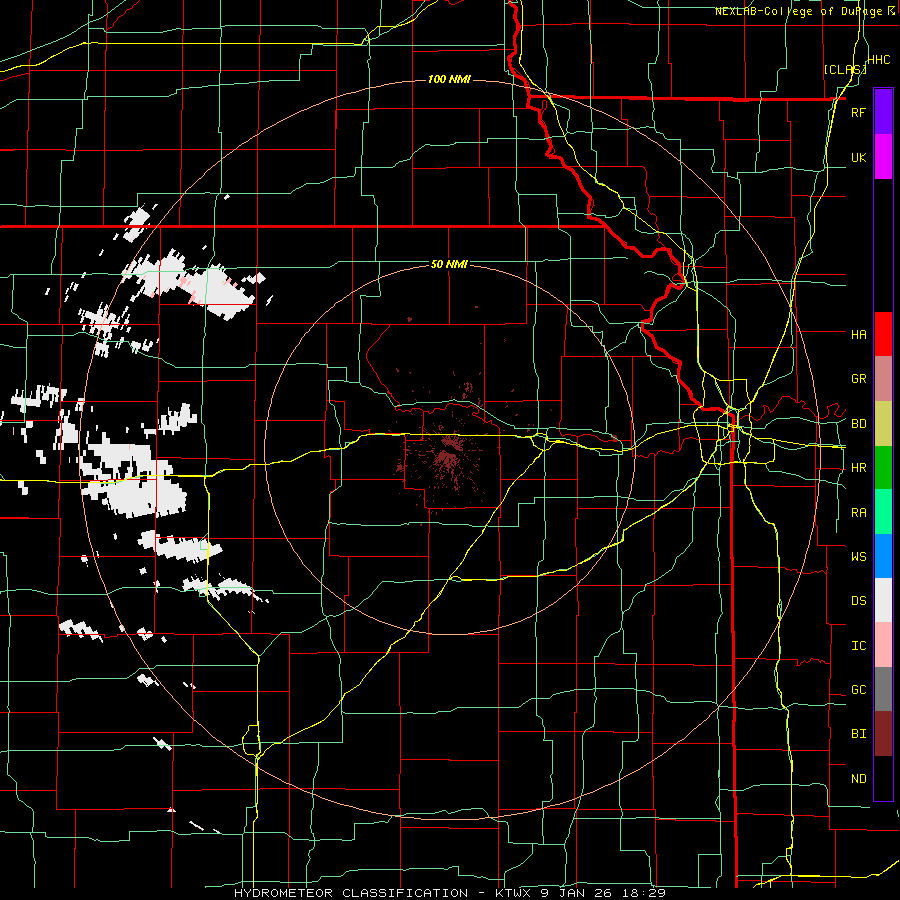
Task: Click the IC legend label
Action: point(858,646)
